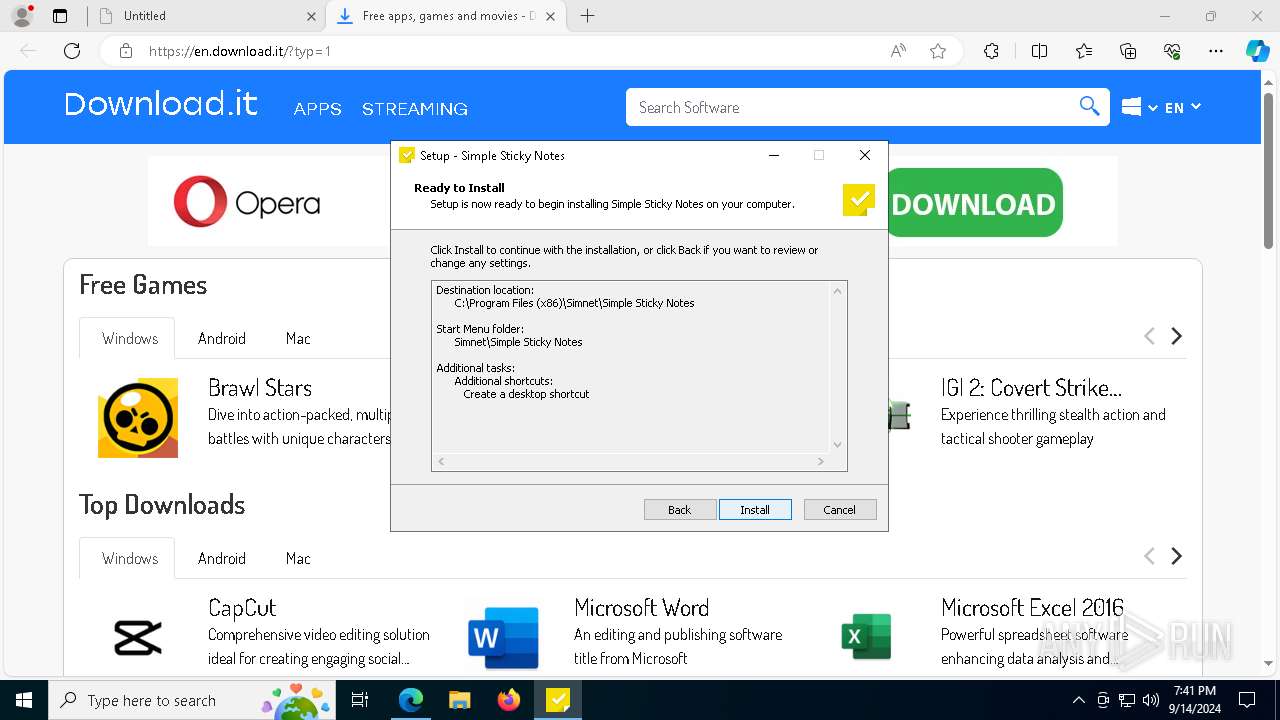
Task: Open the EN language dropdown
Action: [1183, 107]
